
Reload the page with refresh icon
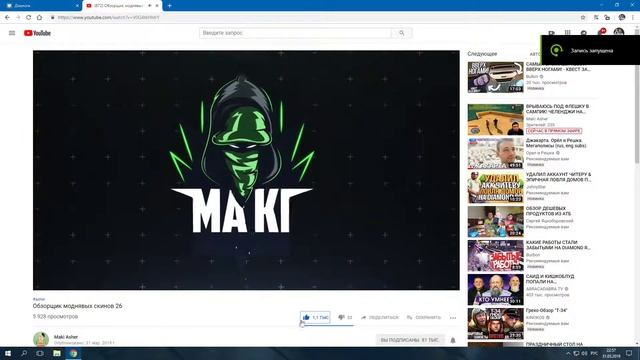click(x=29, y=18)
